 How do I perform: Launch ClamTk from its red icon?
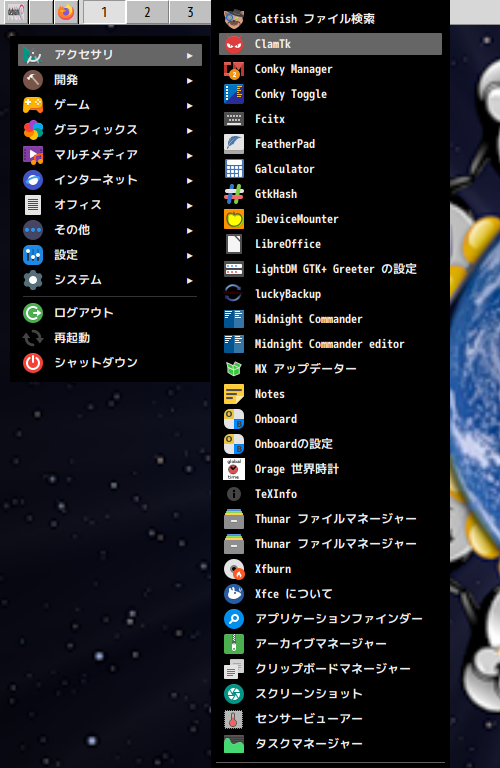click(x=234, y=44)
